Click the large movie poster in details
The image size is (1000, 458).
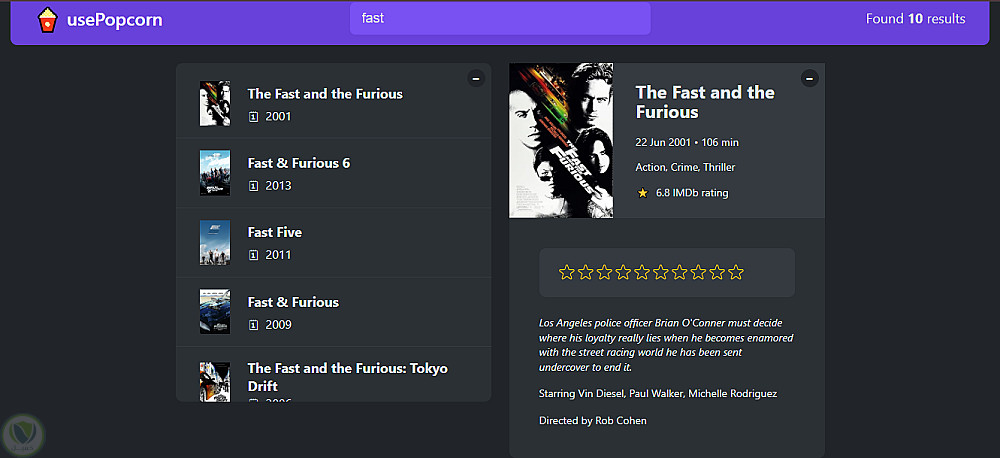pos(561,140)
